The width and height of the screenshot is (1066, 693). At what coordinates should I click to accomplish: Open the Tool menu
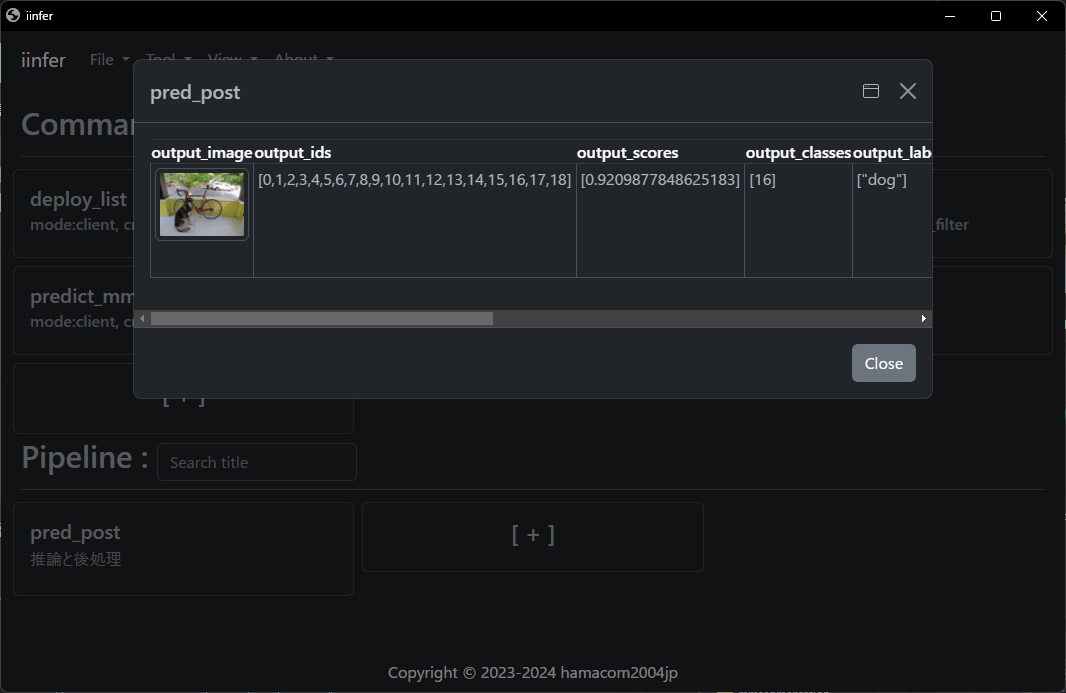pyautogui.click(x=168, y=60)
